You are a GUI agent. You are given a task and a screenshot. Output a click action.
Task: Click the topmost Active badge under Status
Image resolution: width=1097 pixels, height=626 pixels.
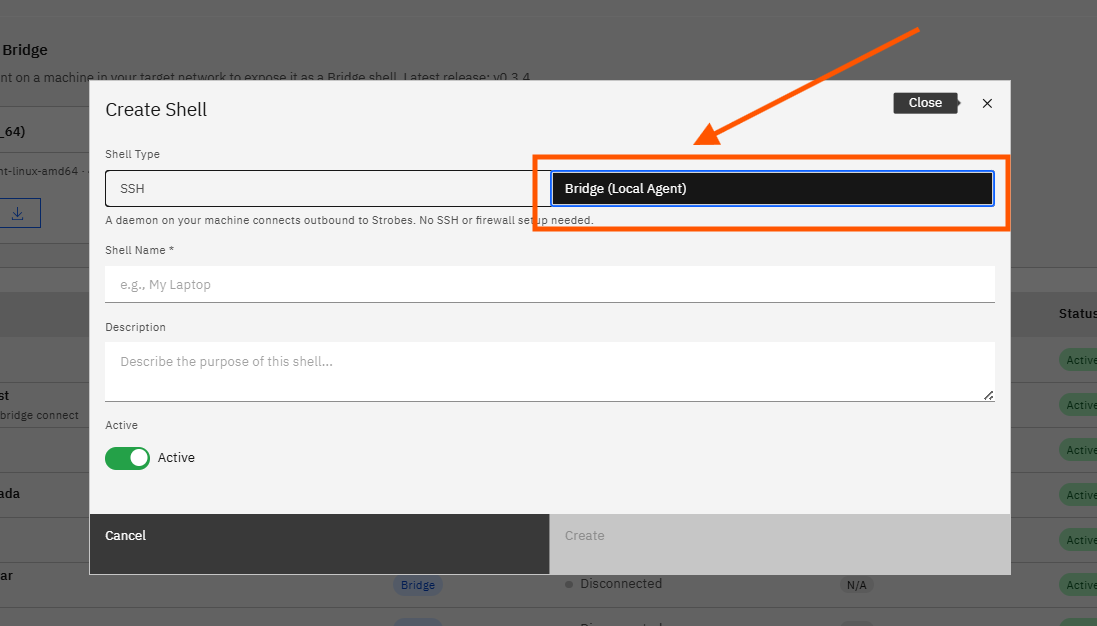[1078, 360]
